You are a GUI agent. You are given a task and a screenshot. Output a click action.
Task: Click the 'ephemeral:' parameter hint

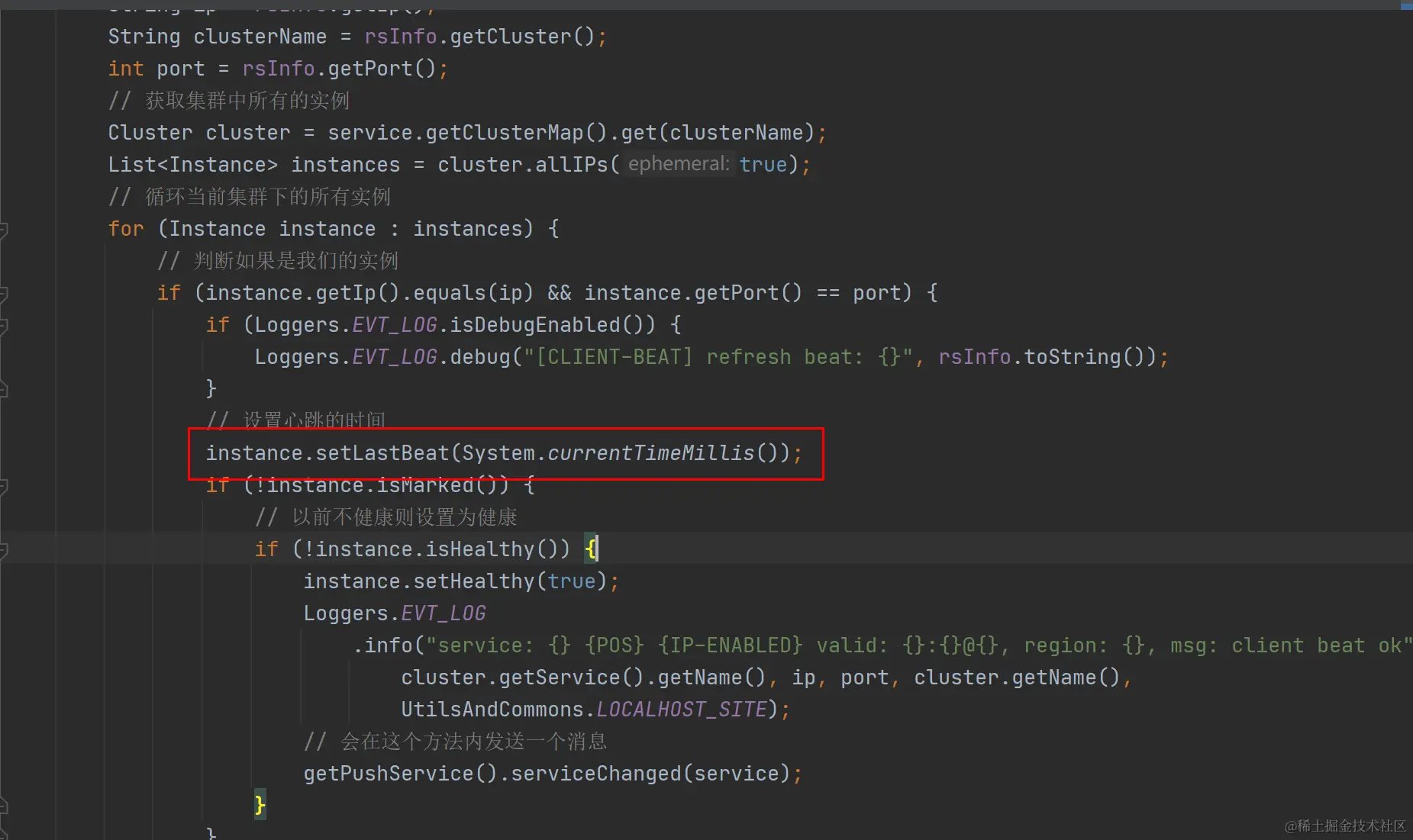point(679,164)
